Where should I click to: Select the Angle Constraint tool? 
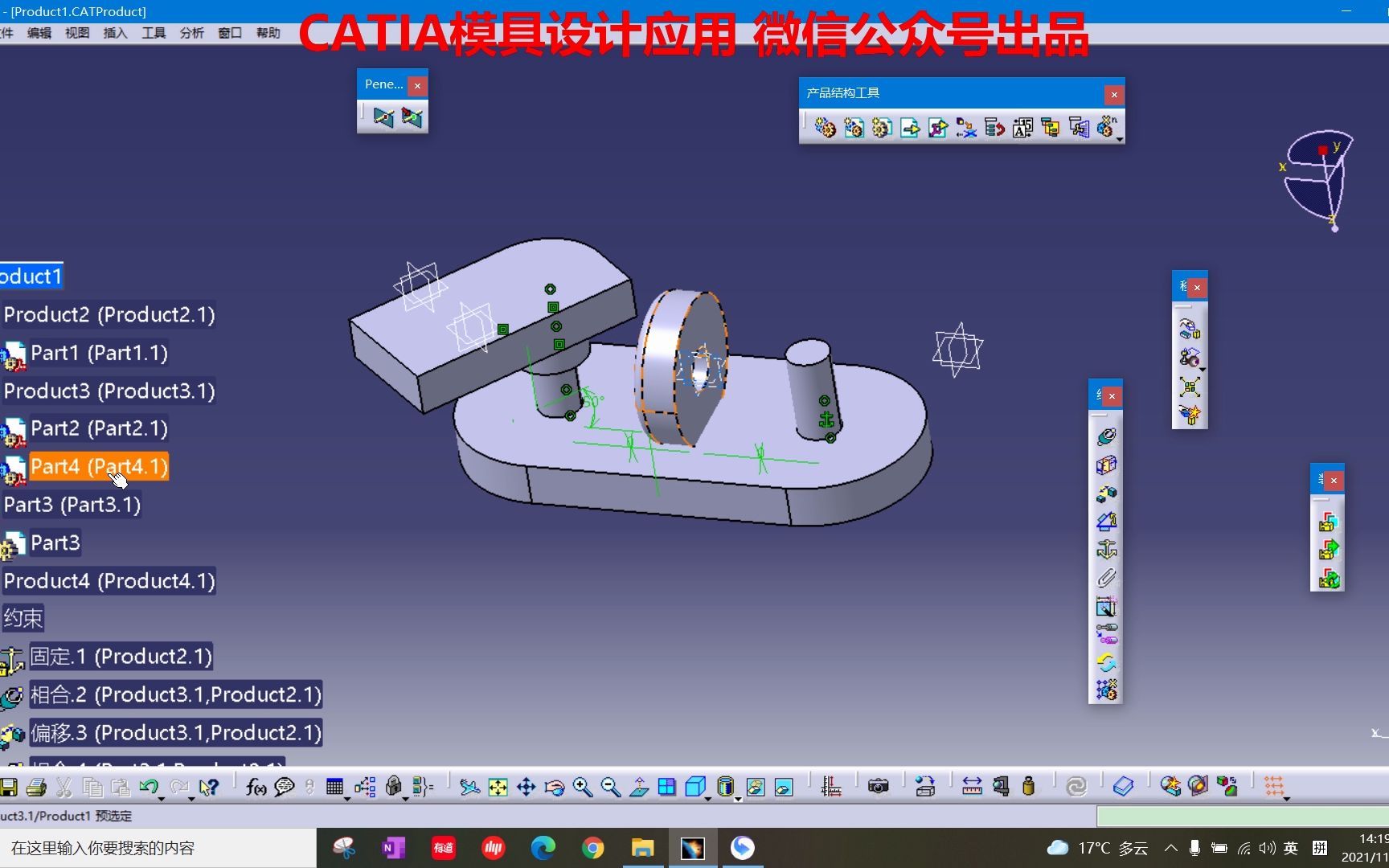coord(1106,521)
